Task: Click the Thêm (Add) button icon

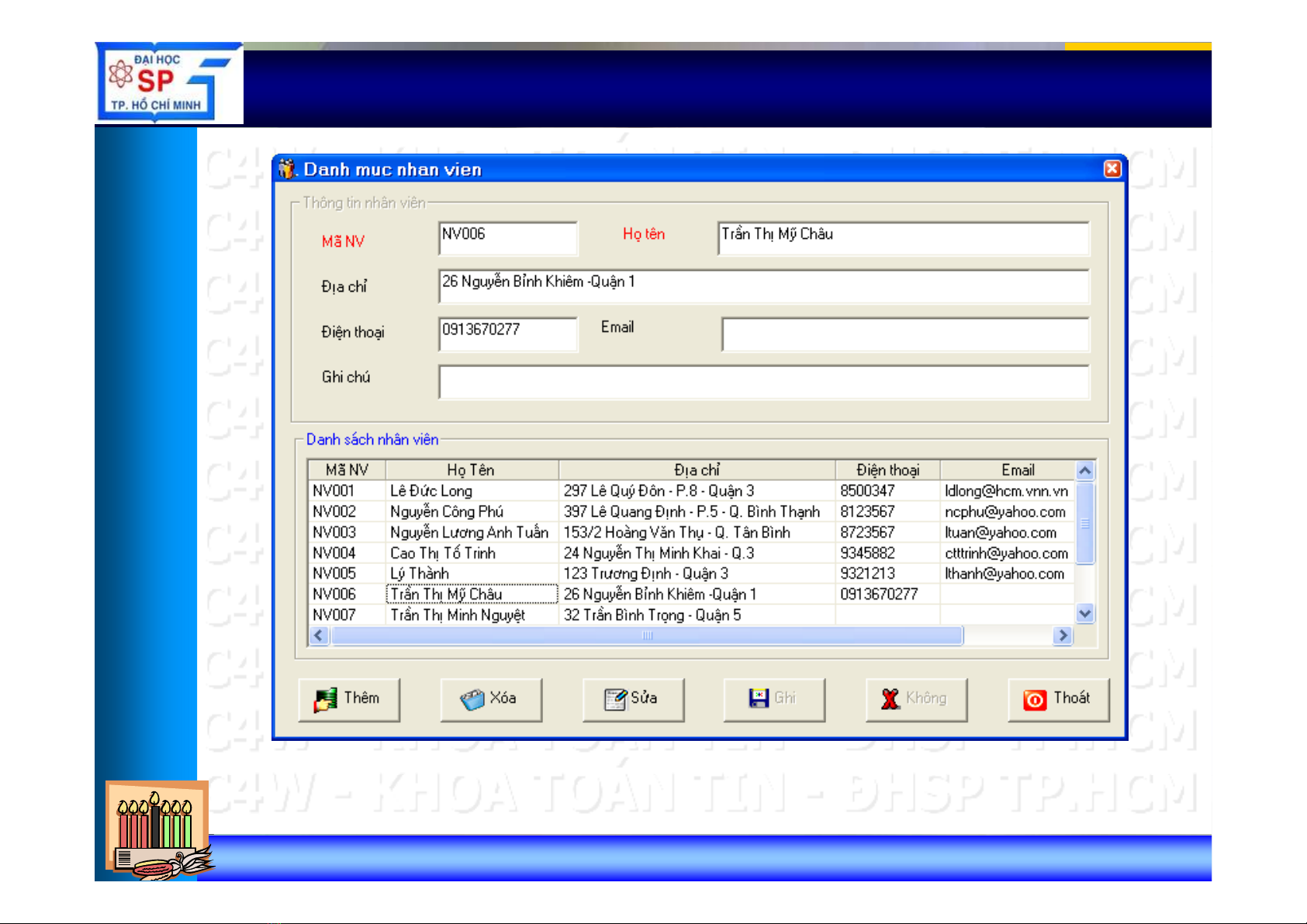Action: point(326,700)
